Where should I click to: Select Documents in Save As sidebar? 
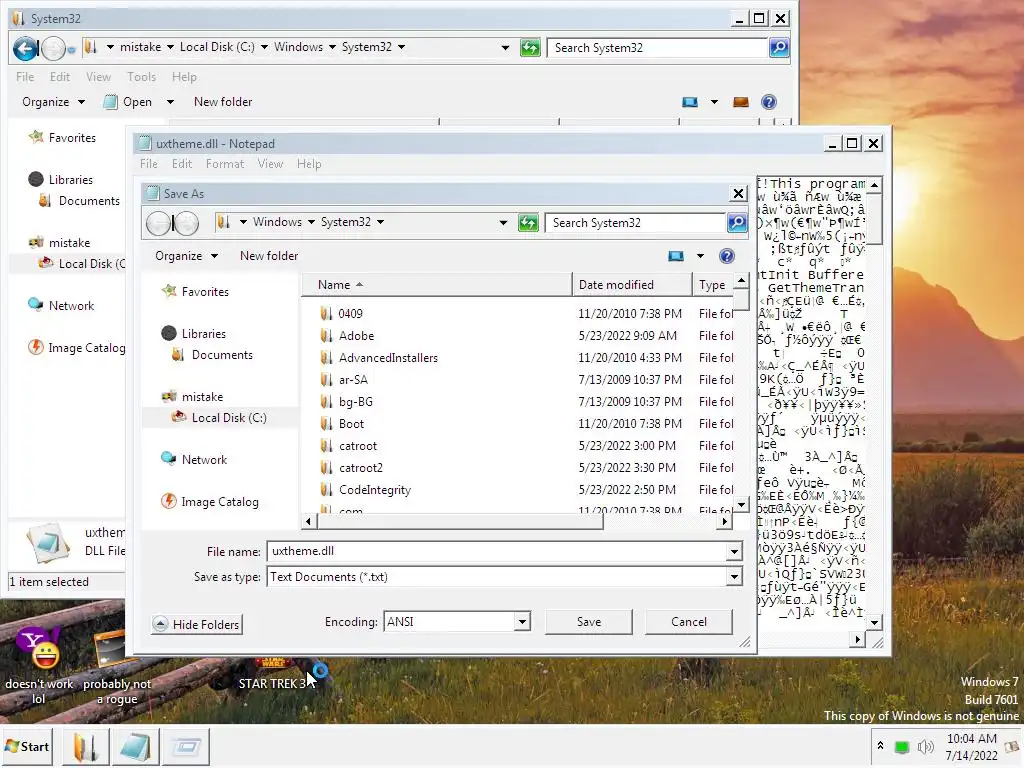pyautogui.click(x=222, y=355)
